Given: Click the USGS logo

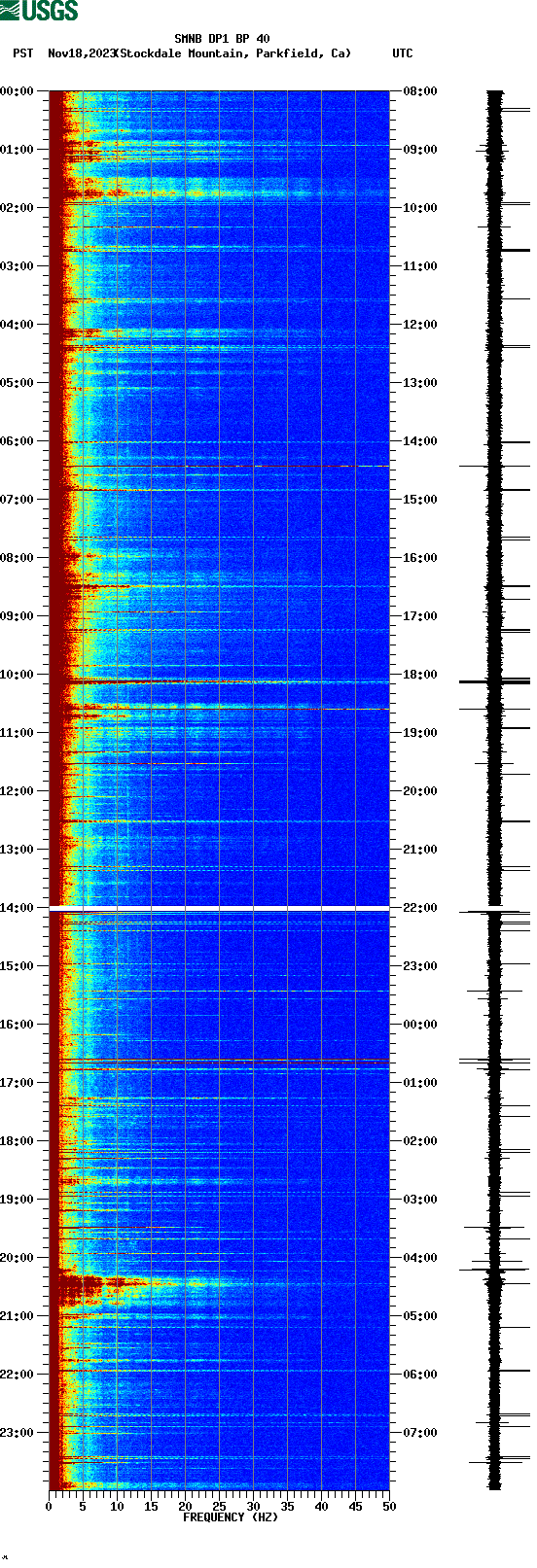Looking at the screenshot, I should coord(39,11).
